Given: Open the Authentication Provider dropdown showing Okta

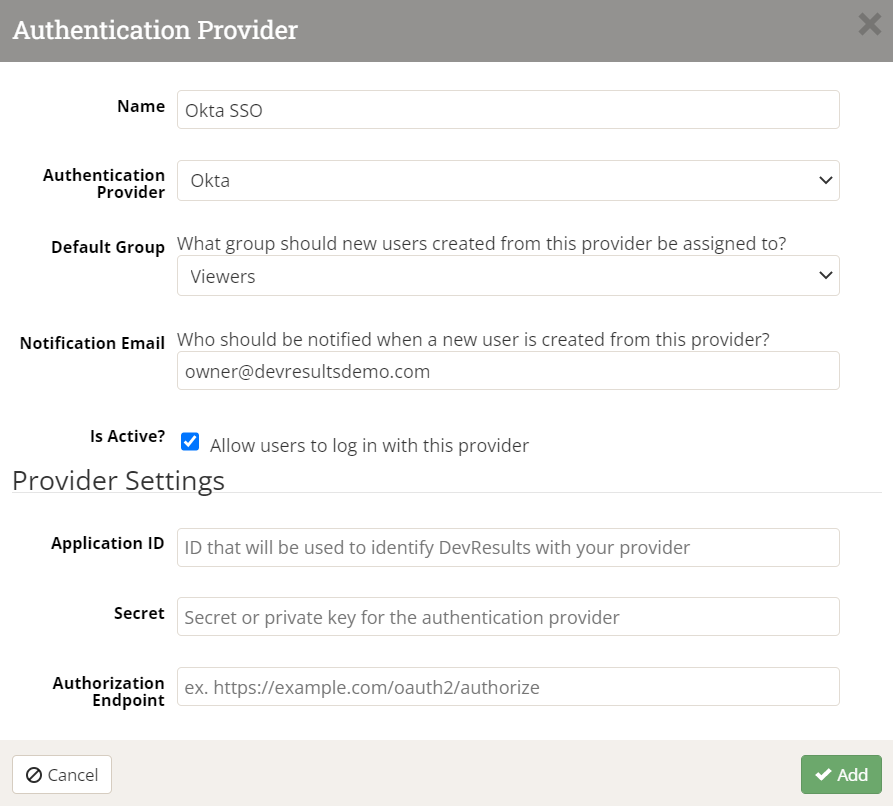Looking at the screenshot, I should point(508,181).
